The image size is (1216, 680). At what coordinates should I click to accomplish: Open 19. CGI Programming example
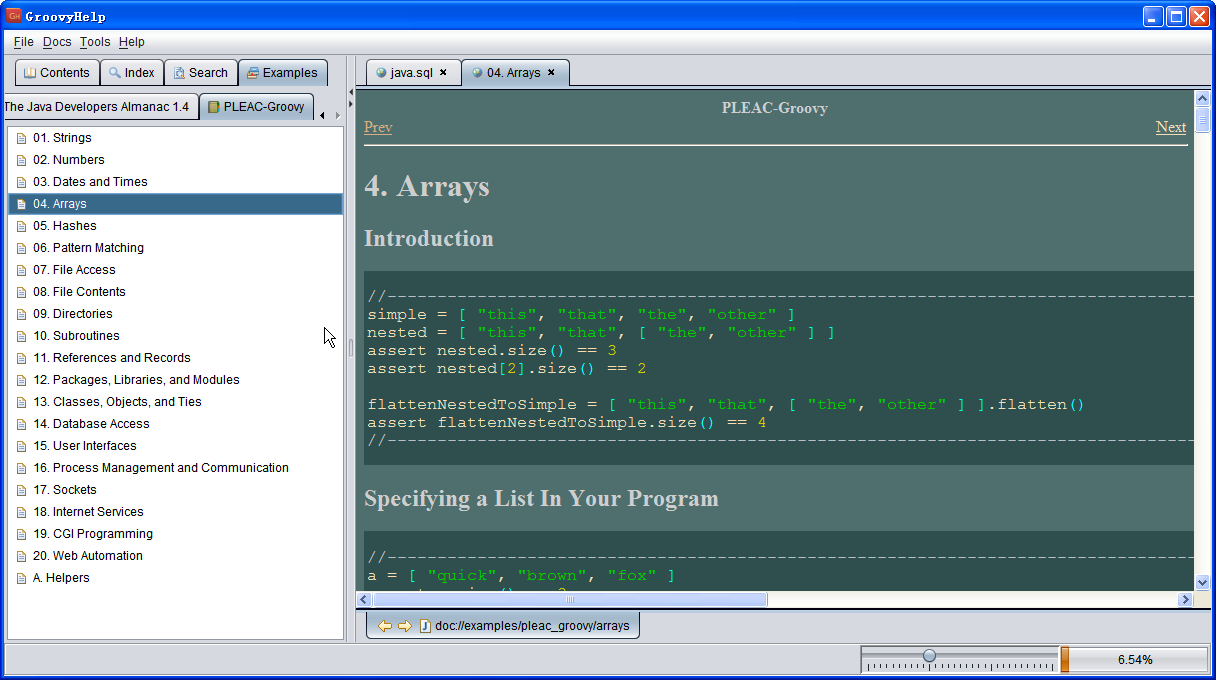[175, 534]
